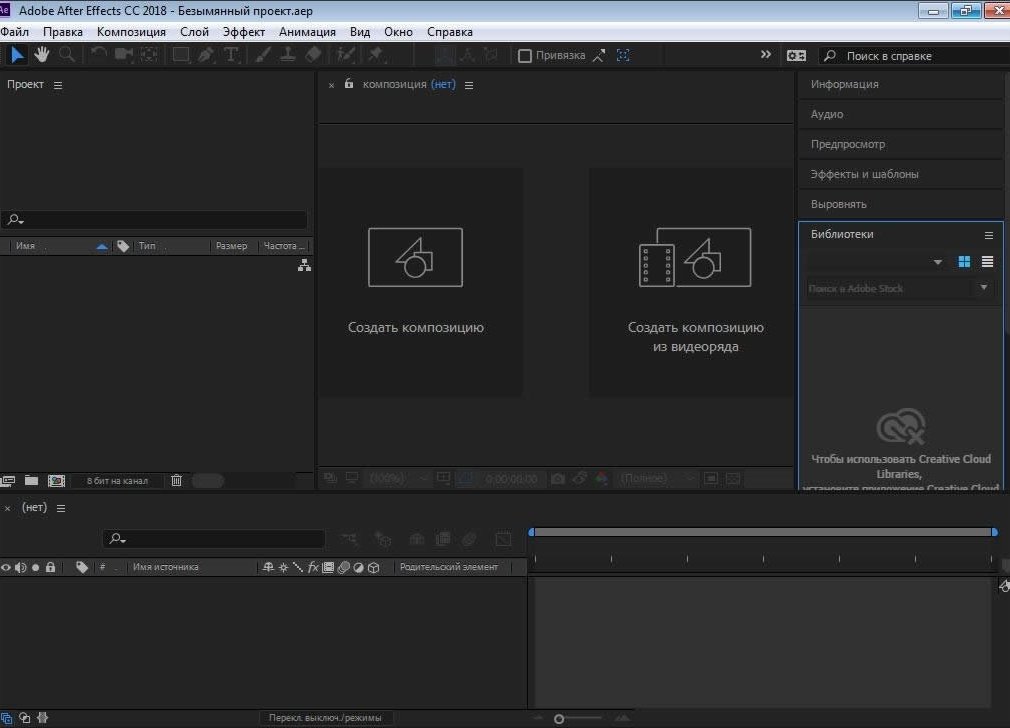Switch Libraries to list view
This screenshot has height=728, width=1010.
click(987, 262)
